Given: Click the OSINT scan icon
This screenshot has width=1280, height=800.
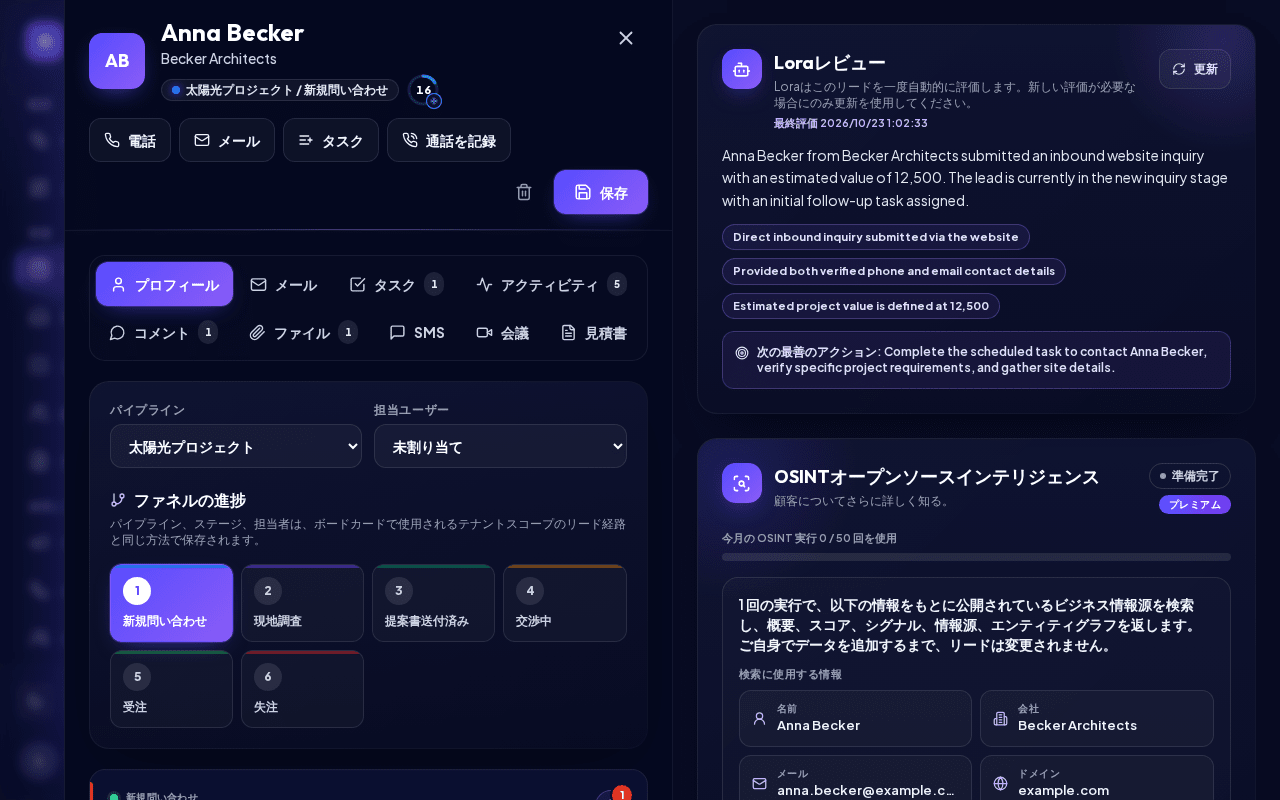Looking at the screenshot, I should (742, 483).
